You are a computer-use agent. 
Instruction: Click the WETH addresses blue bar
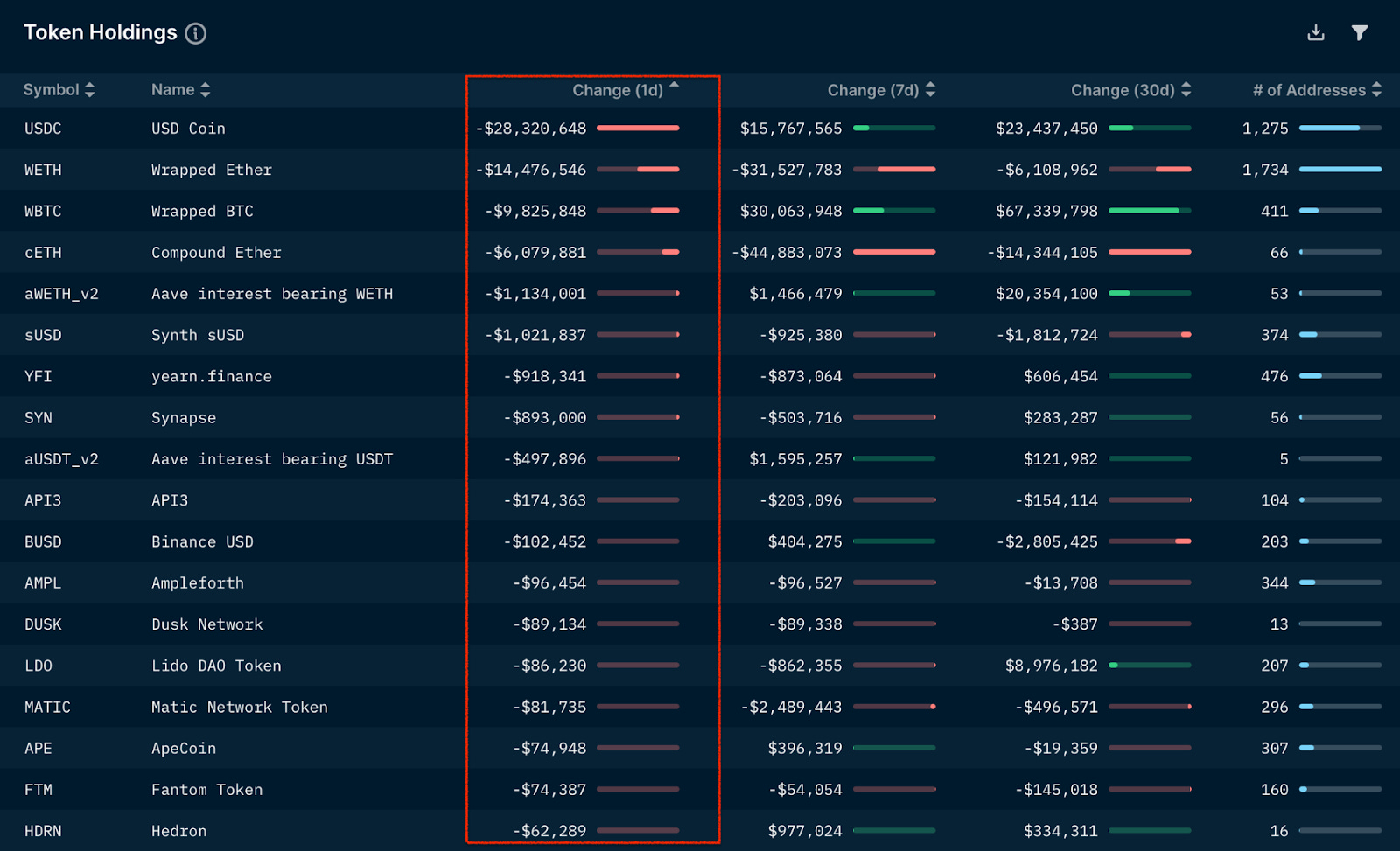click(1340, 169)
